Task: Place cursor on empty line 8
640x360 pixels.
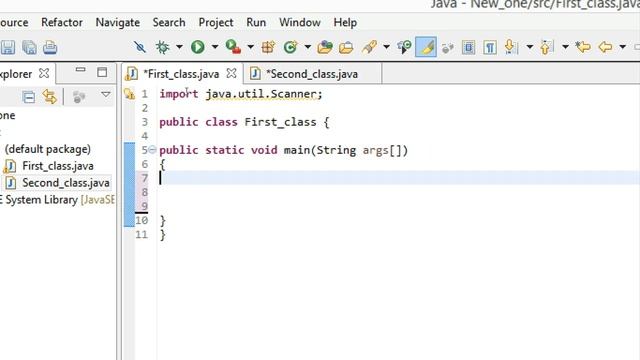Action: pos(398,192)
